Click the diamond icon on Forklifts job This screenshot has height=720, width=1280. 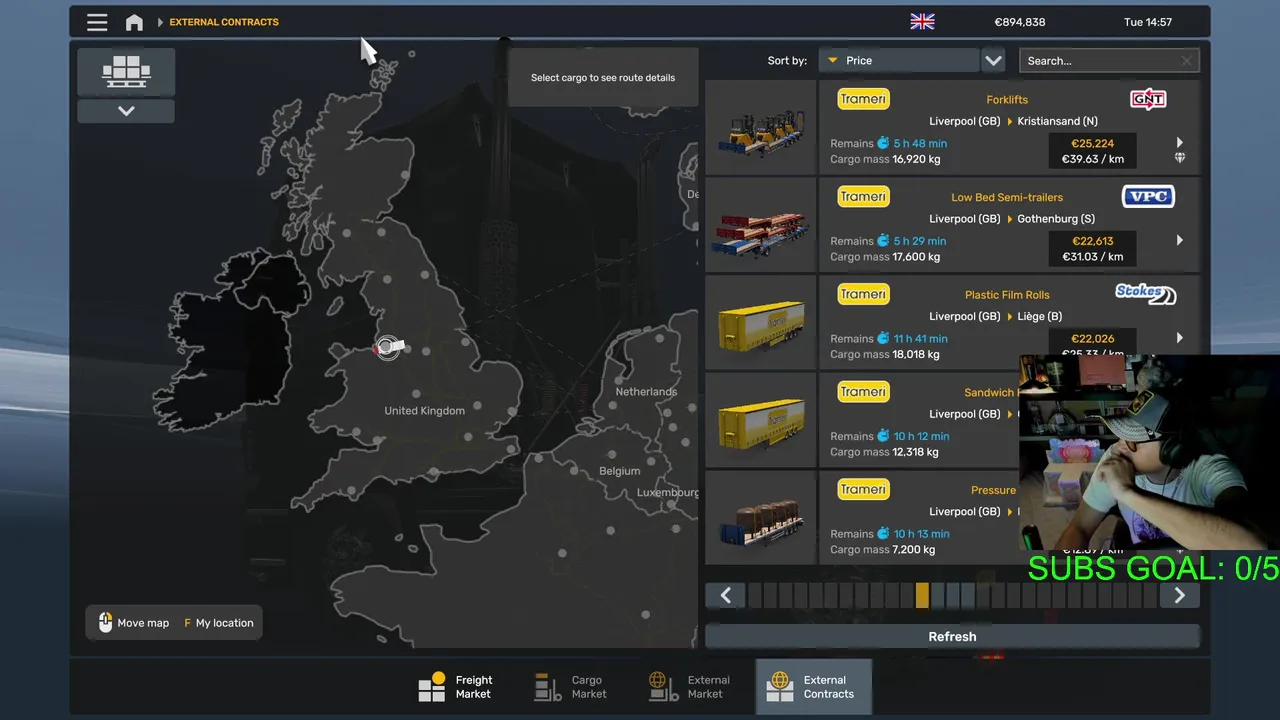tap(1180, 158)
